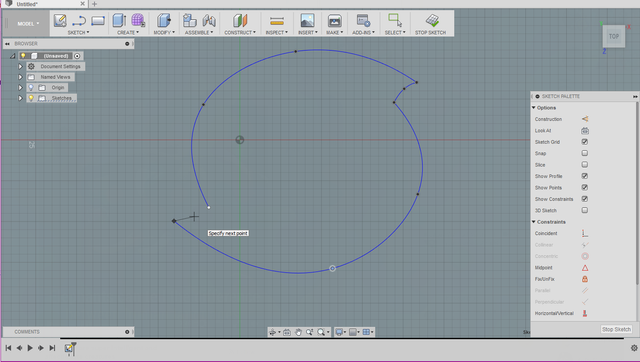Image resolution: width=640 pixels, height=362 pixels.
Task: Click the Fit zoom magnifier icon
Action: [x=321, y=332]
